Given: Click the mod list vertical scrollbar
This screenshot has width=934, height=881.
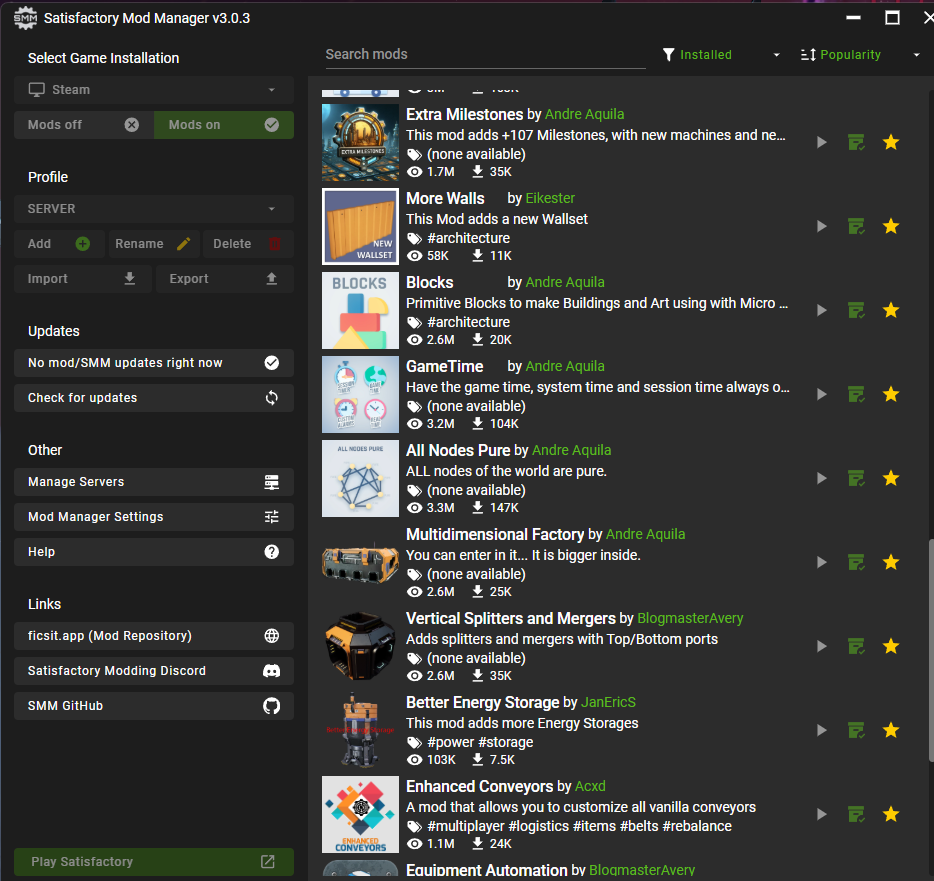Looking at the screenshot, I should [x=930, y=650].
